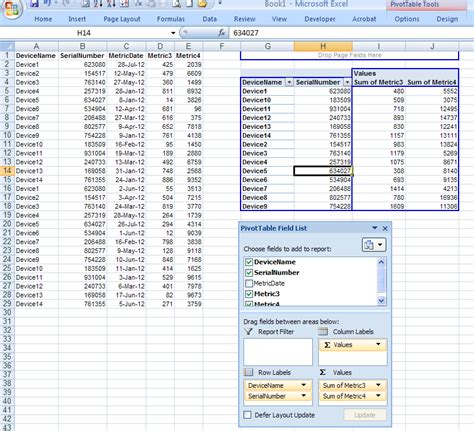This screenshot has width=474, height=431.
Task: Open the Page Layout tab
Action: click(x=122, y=19)
